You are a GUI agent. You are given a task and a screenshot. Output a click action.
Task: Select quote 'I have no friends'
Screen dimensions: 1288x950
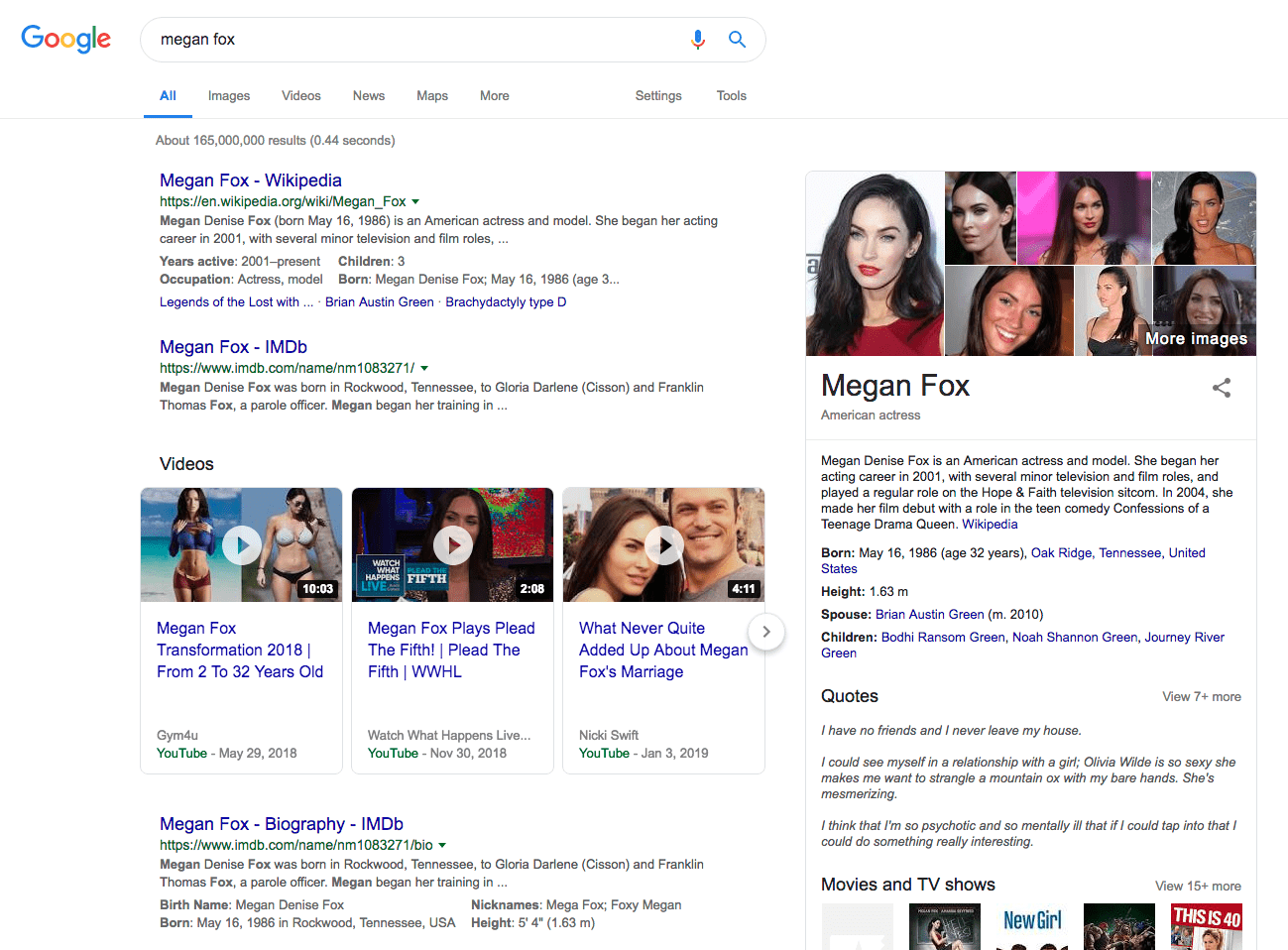[x=951, y=731]
